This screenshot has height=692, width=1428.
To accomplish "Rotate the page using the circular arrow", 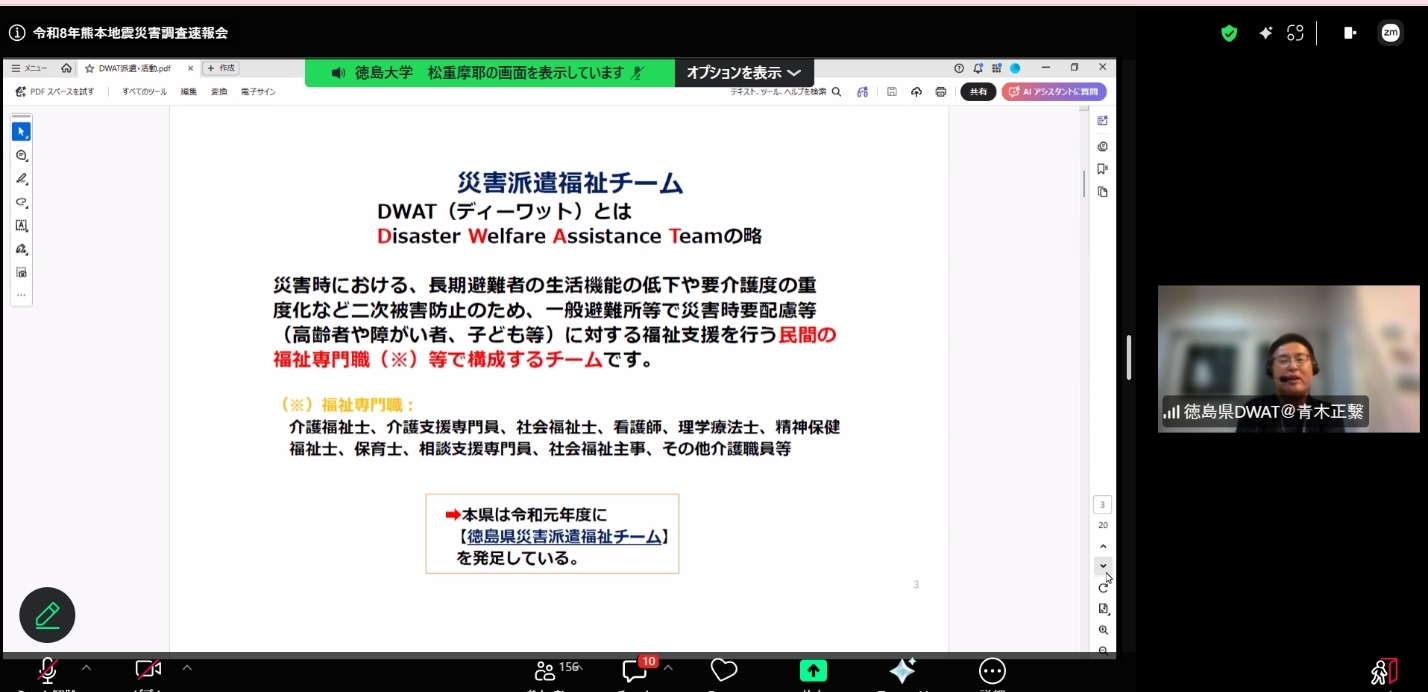I will point(1103,587).
